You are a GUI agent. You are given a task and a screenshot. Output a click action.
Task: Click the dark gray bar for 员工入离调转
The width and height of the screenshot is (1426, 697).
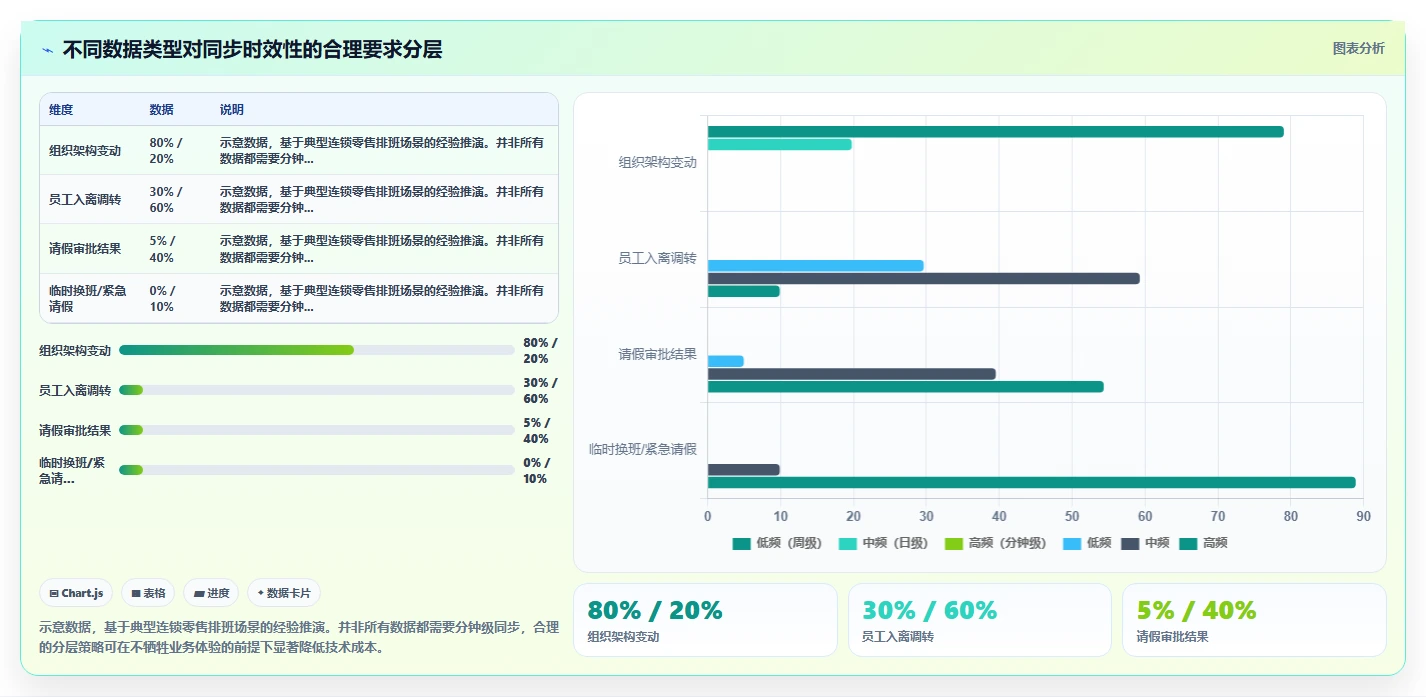coord(923,278)
